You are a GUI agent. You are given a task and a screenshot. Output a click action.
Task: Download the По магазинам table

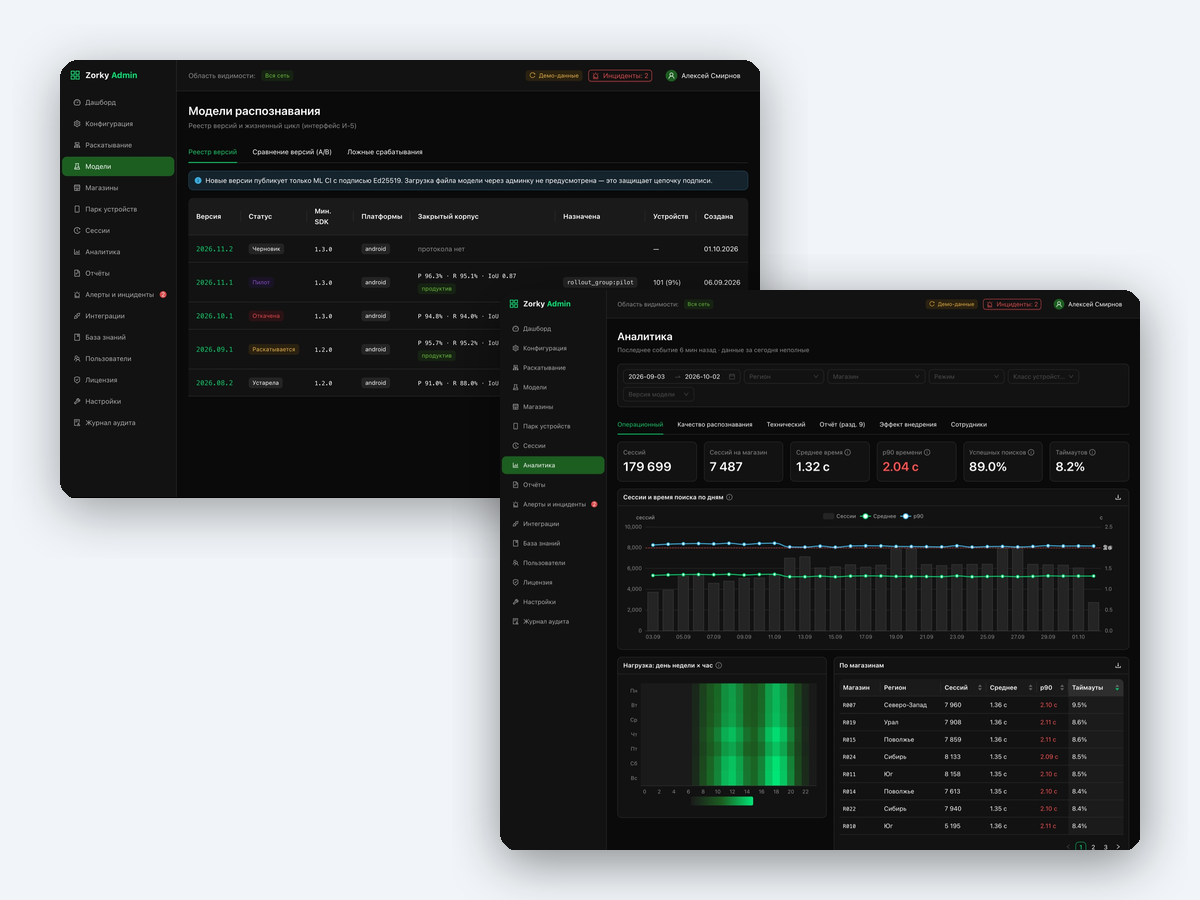coord(1118,665)
